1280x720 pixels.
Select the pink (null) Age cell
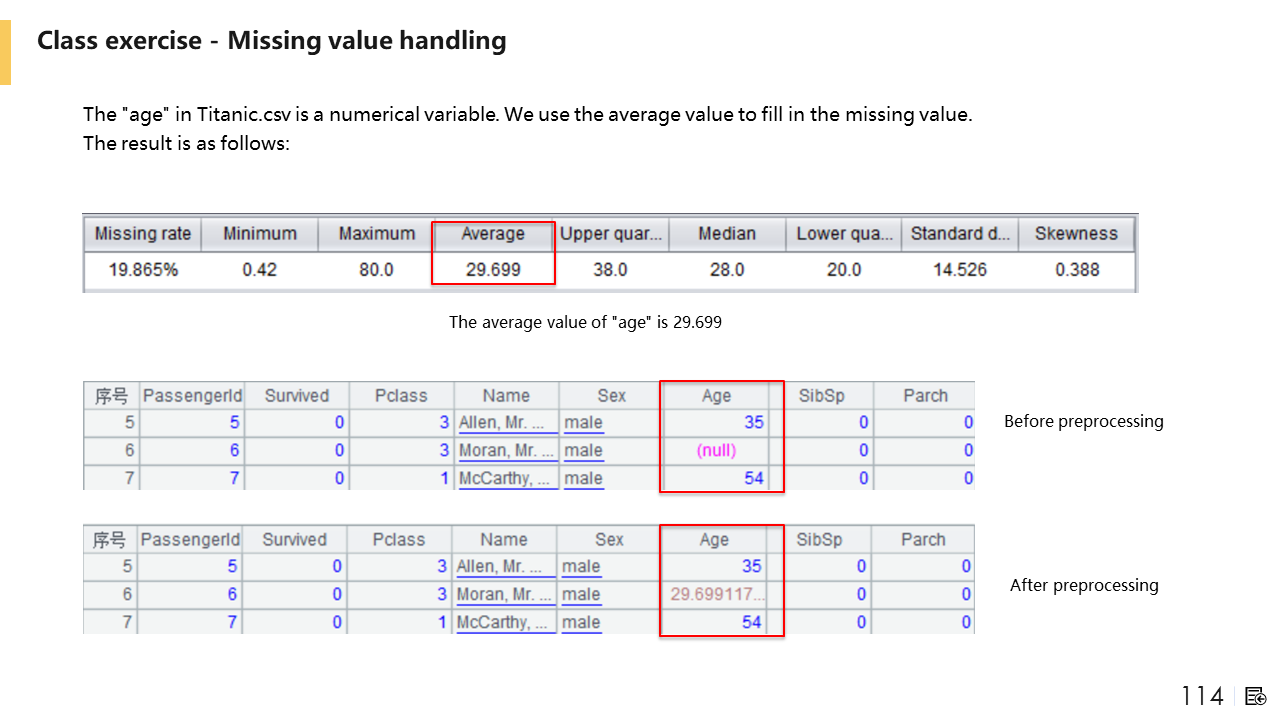coord(716,450)
